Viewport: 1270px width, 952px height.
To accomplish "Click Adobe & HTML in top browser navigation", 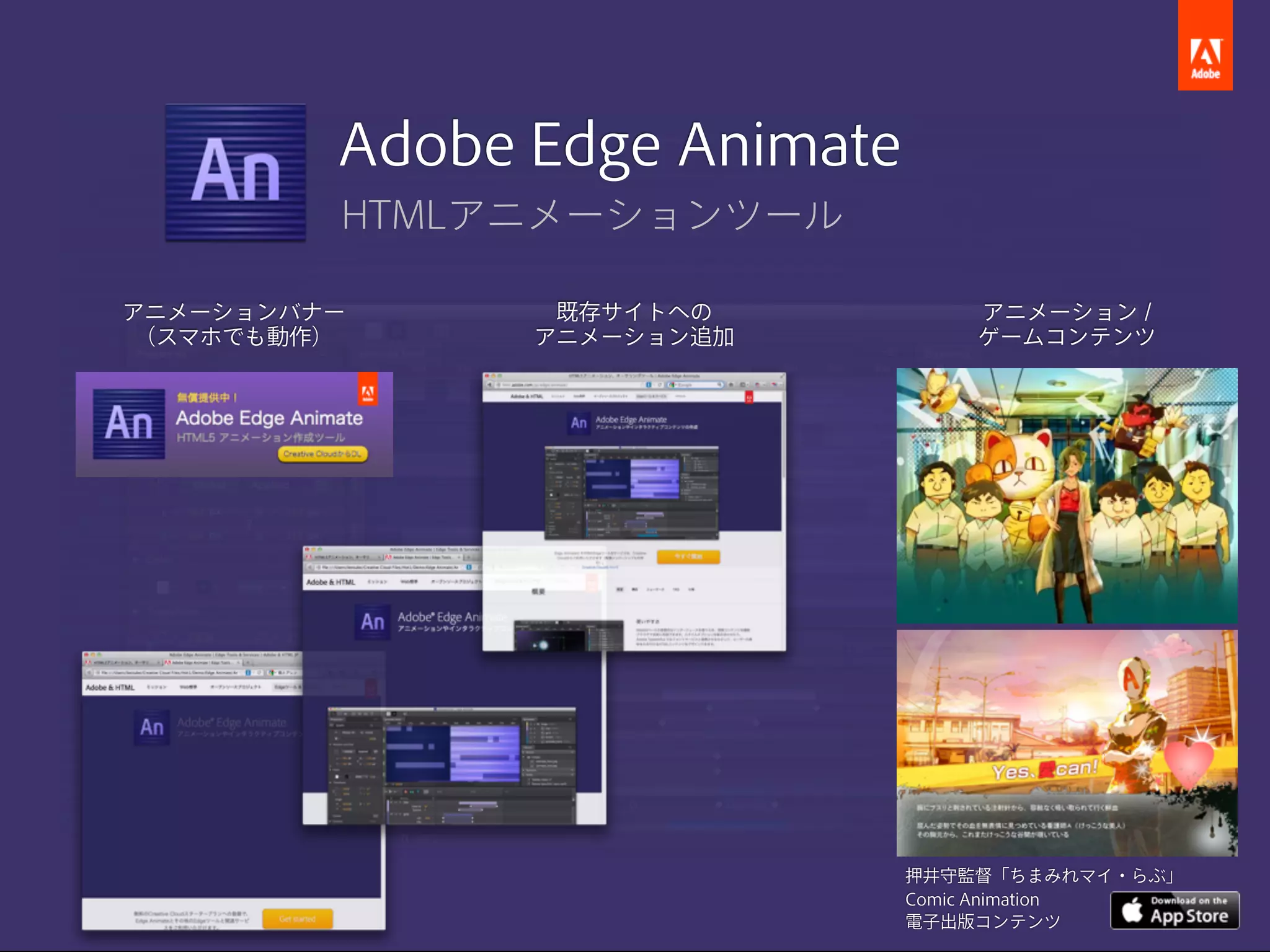I will click(526, 396).
